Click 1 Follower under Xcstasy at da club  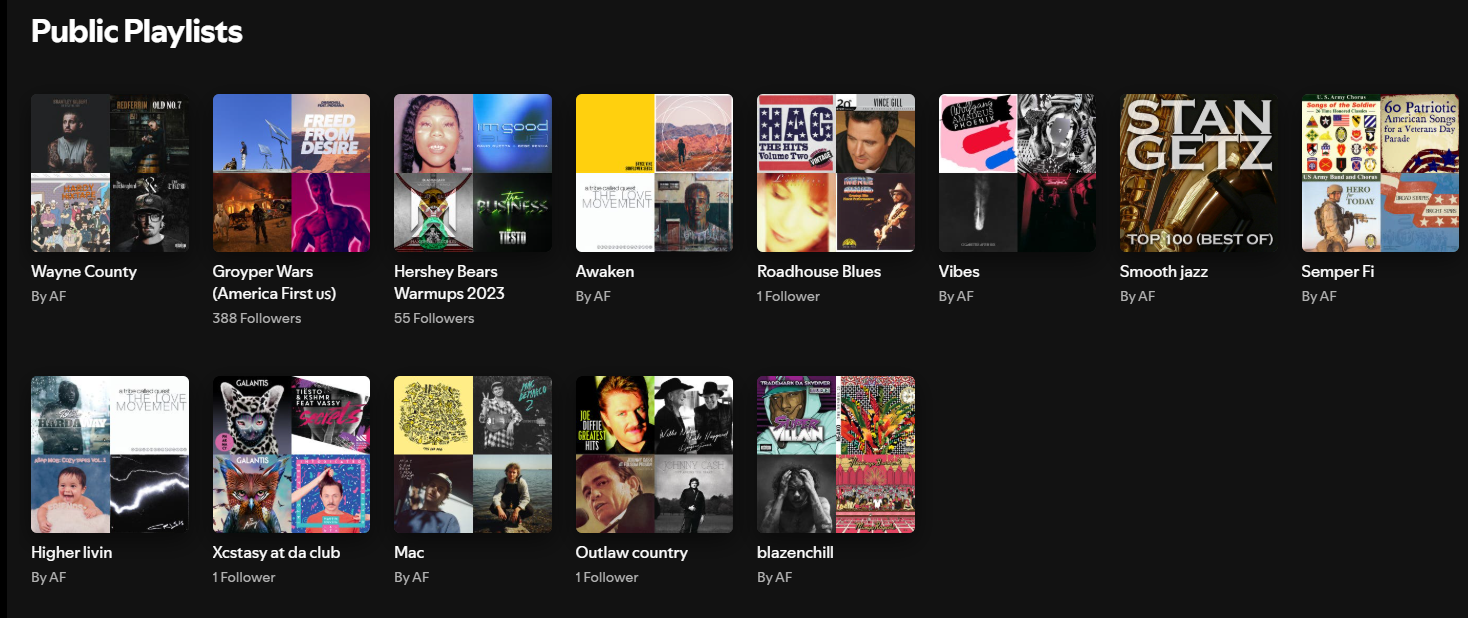(244, 577)
